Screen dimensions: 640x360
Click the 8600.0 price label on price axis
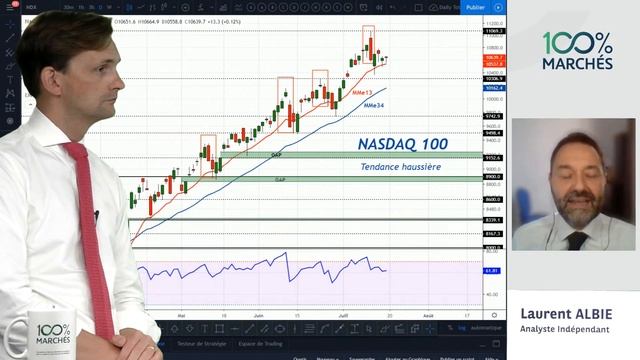[x=493, y=199]
